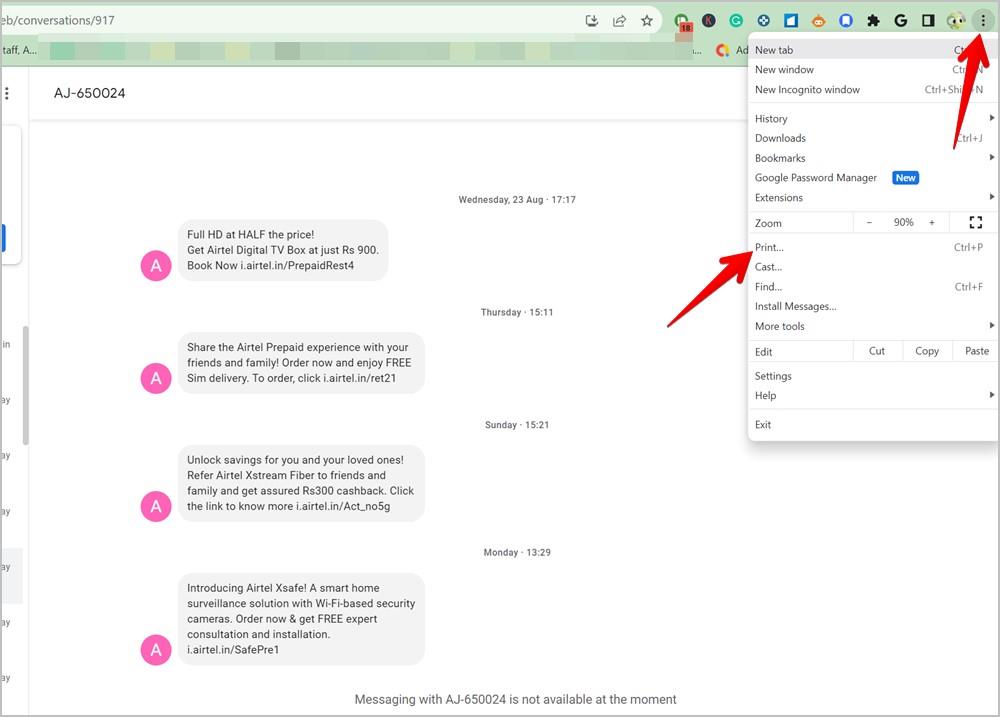Increase zoom with the plus button
The height and width of the screenshot is (717, 1000).
932,223
